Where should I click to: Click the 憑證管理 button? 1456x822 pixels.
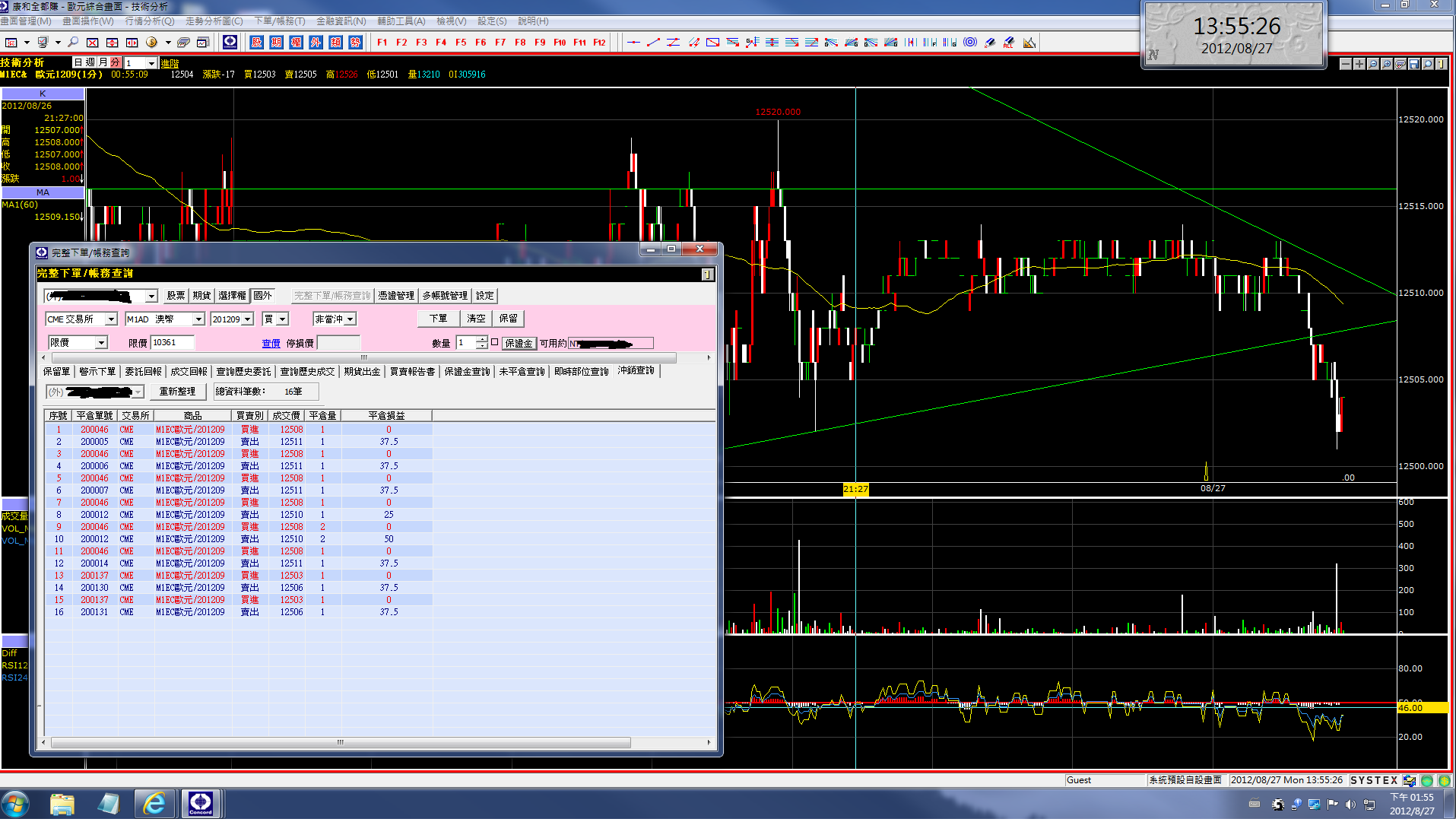(396, 296)
